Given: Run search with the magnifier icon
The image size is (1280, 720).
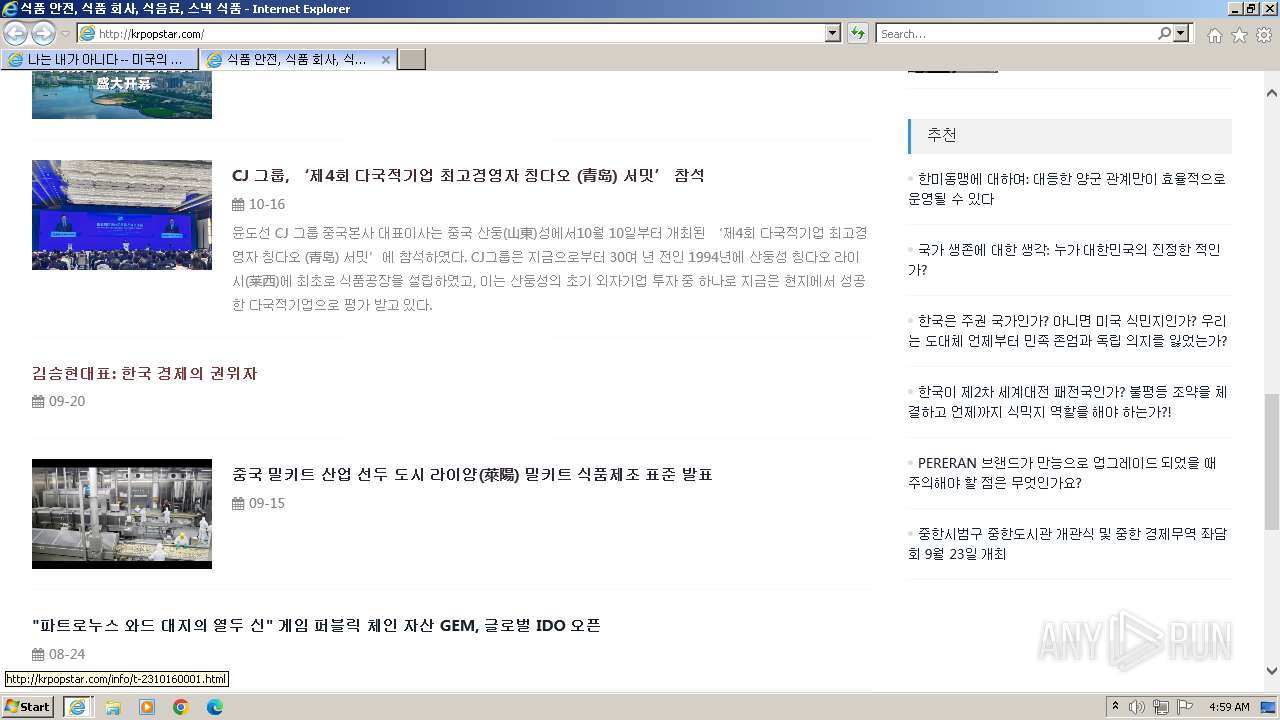Looking at the screenshot, I should pyautogui.click(x=1164, y=33).
